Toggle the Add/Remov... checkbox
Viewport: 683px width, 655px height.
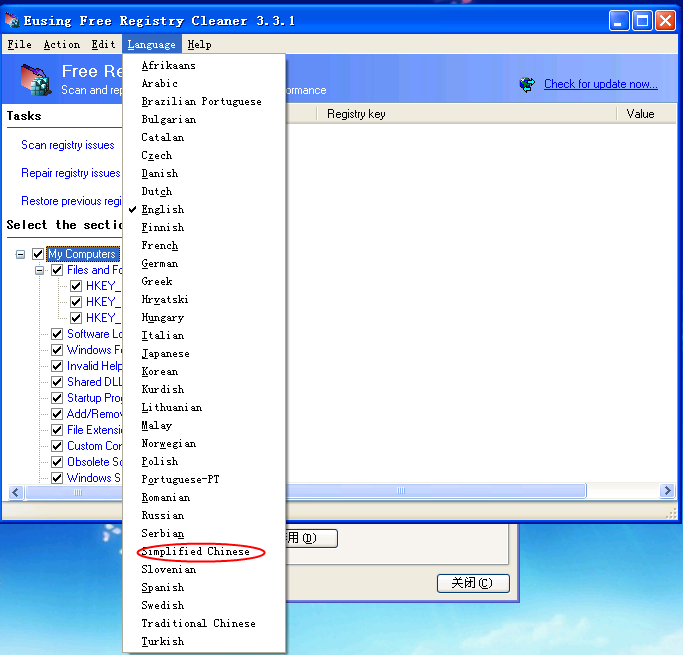point(57,414)
